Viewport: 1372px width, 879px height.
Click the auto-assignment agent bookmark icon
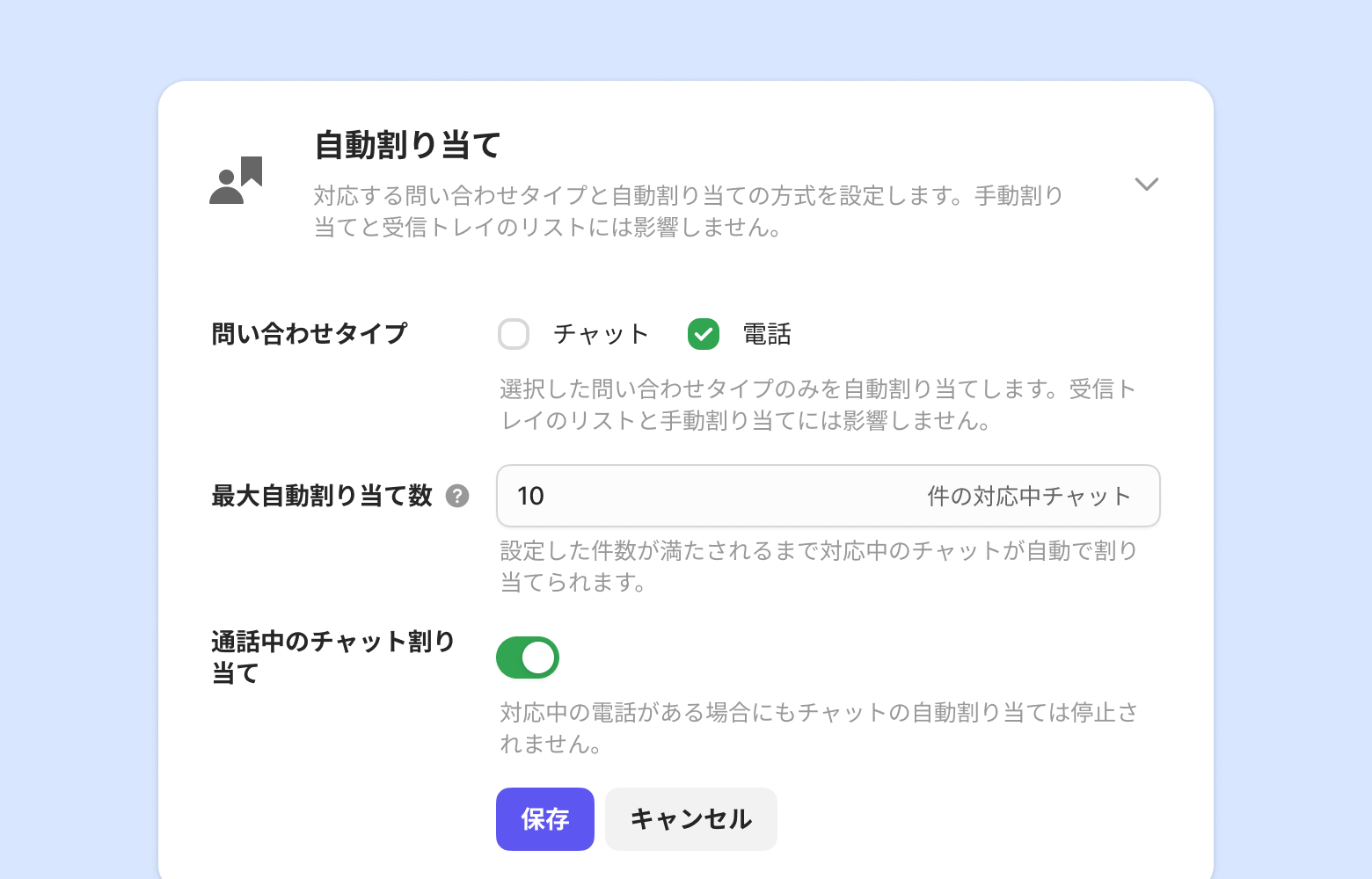(236, 181)
